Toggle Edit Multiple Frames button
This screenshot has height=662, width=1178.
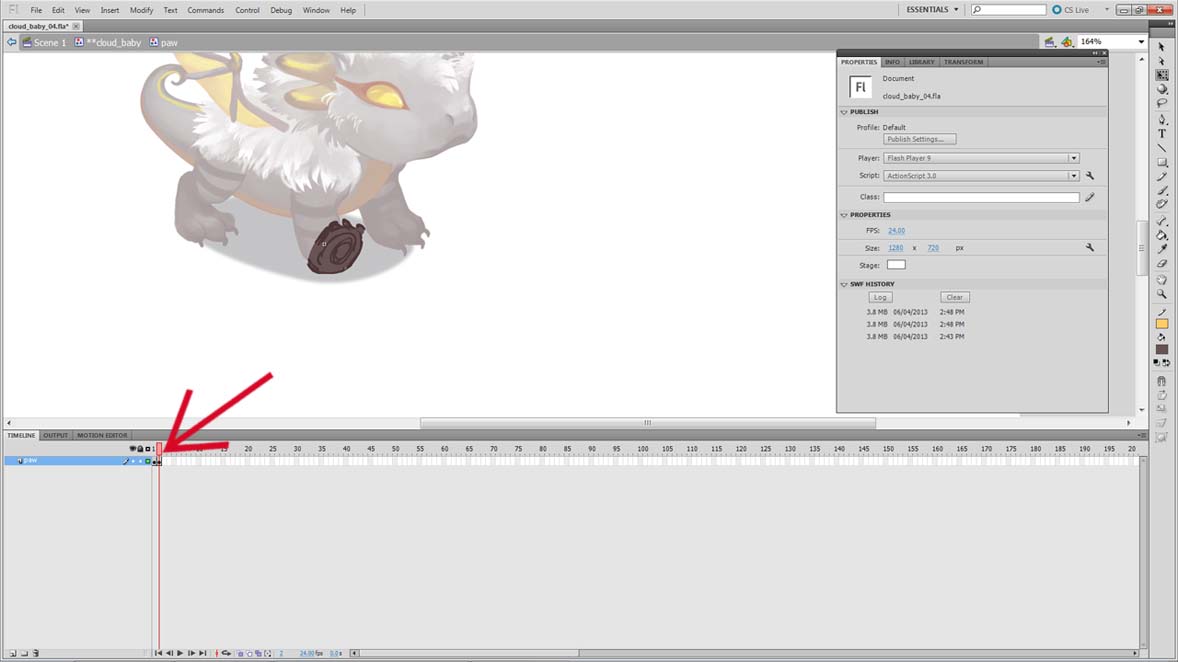click(258, 654)
